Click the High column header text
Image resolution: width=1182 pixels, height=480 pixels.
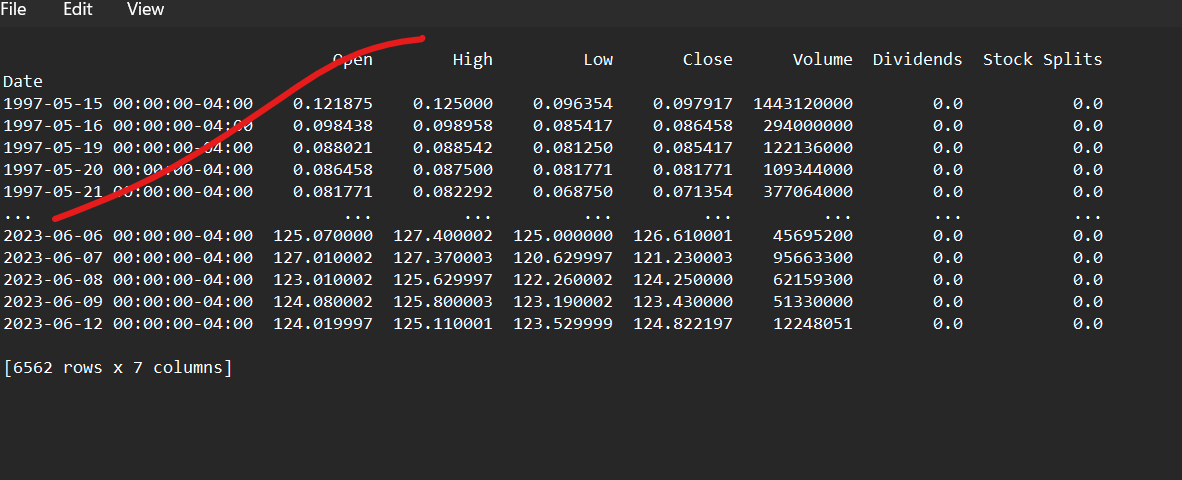point(472,59)
